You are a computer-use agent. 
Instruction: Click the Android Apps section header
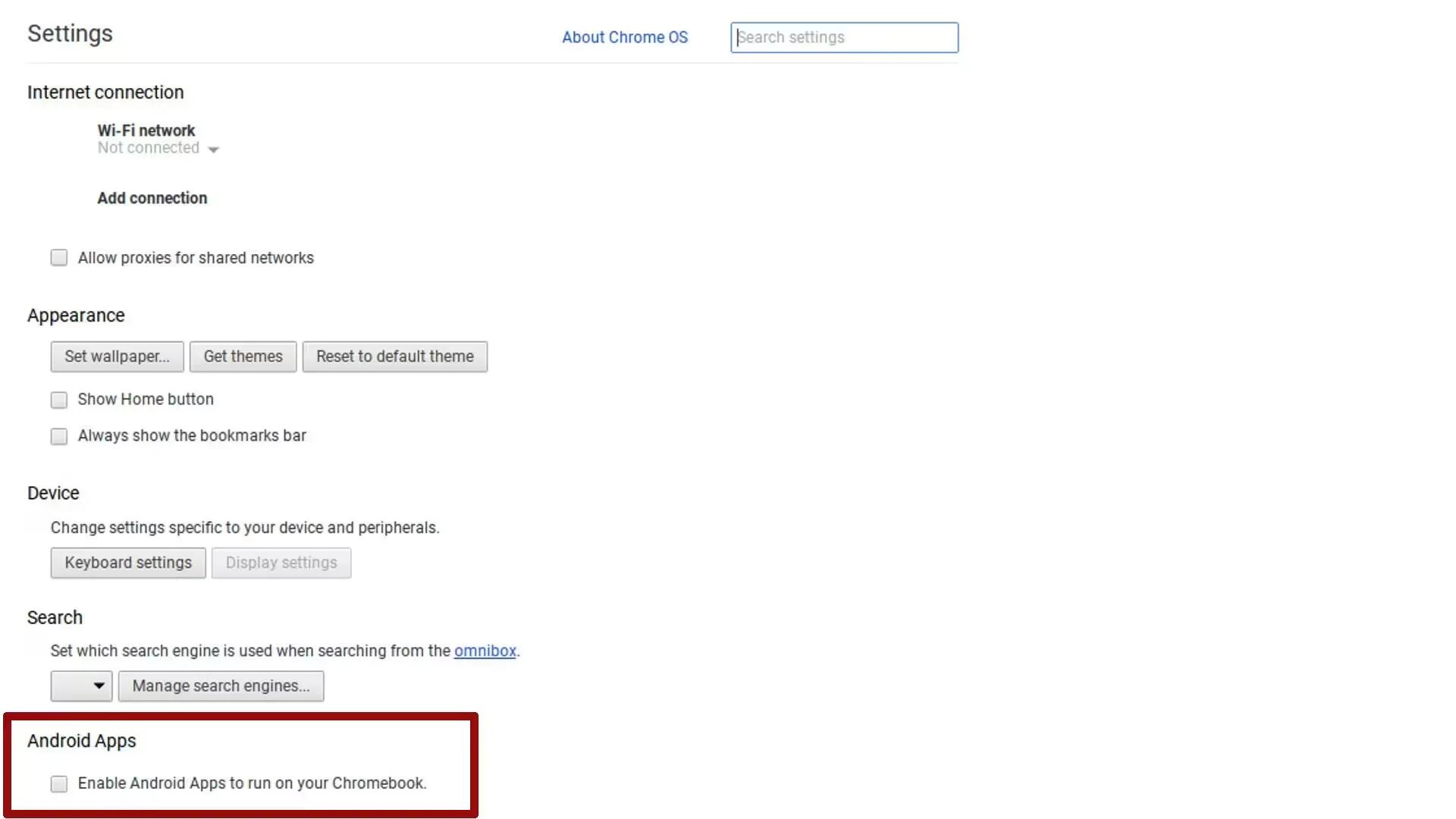click(x=82, y=740)
